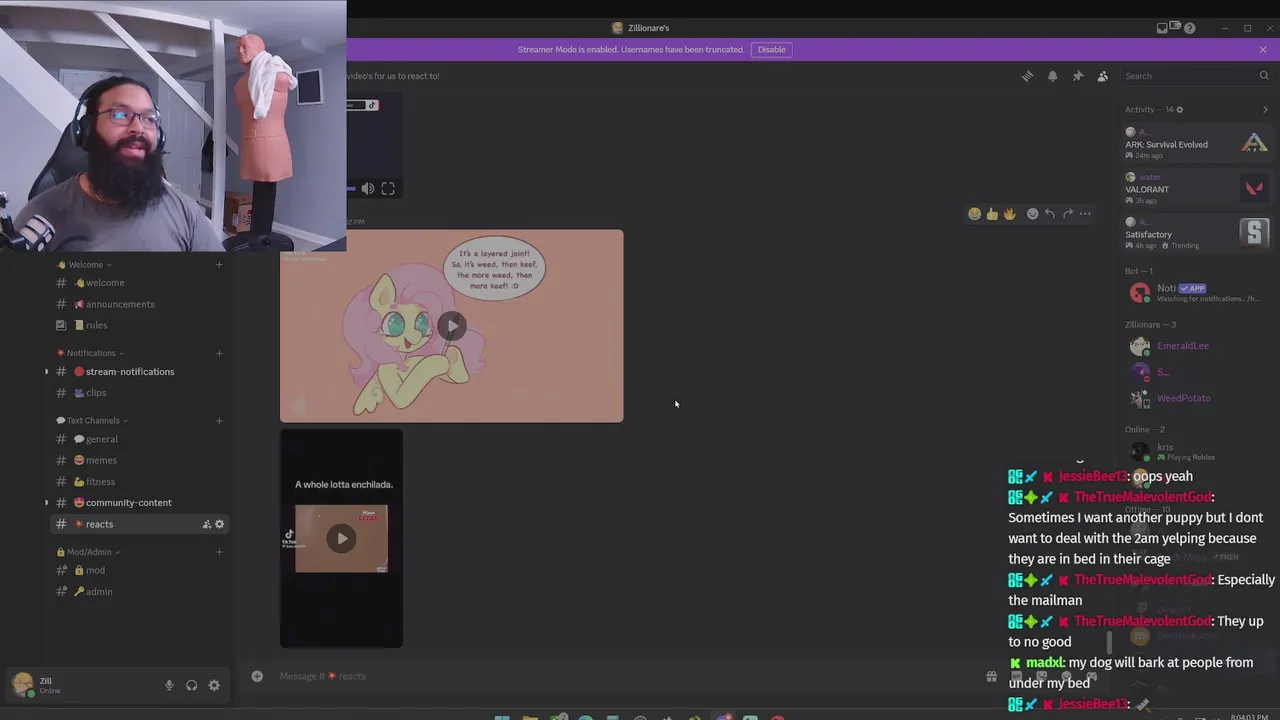Click the taskbar clock showing 8:04 PM

click(1251, 717)
